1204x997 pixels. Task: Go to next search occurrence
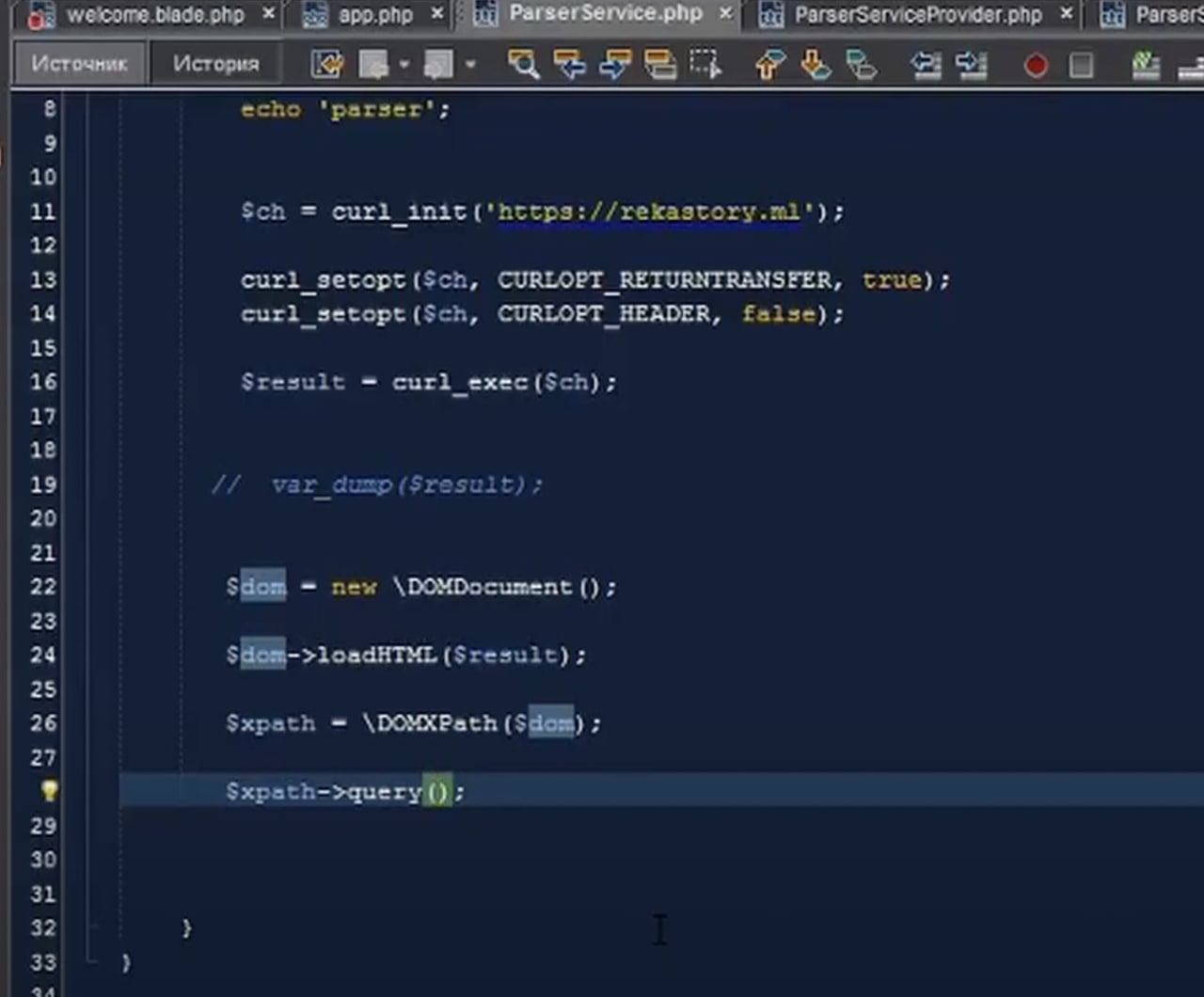[x=614, y=64]
